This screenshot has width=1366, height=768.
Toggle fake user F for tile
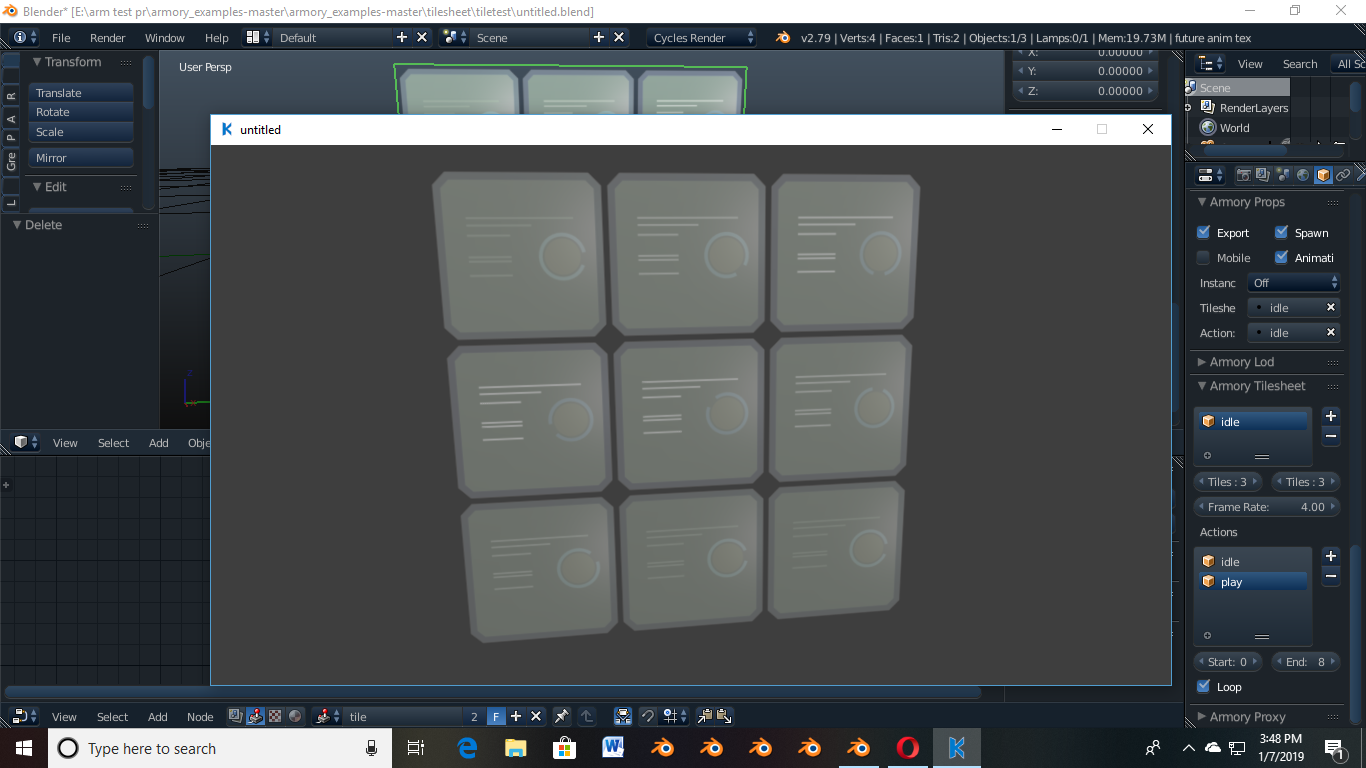496,716
